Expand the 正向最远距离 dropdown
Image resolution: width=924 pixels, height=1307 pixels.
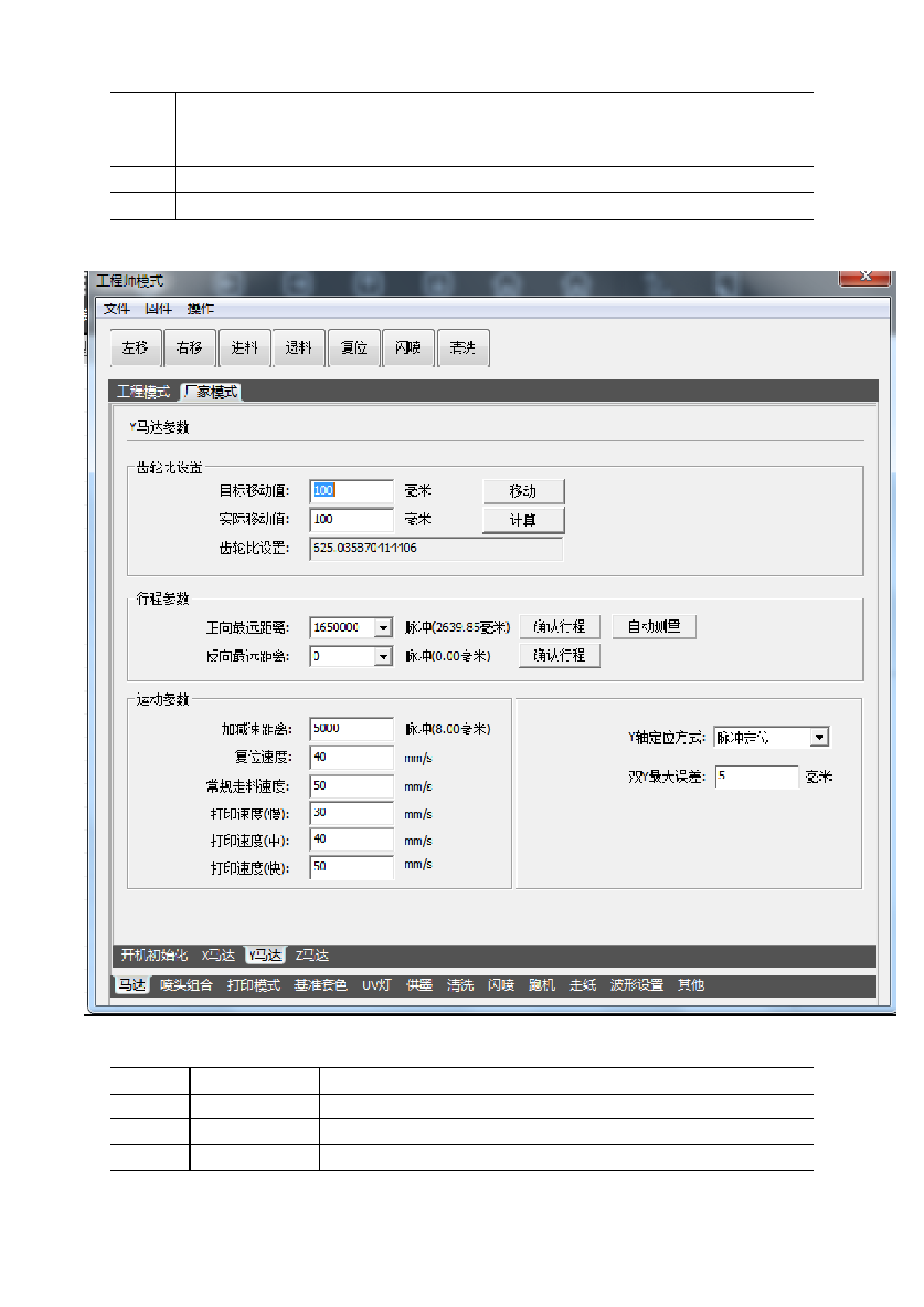tap(383, 628)
